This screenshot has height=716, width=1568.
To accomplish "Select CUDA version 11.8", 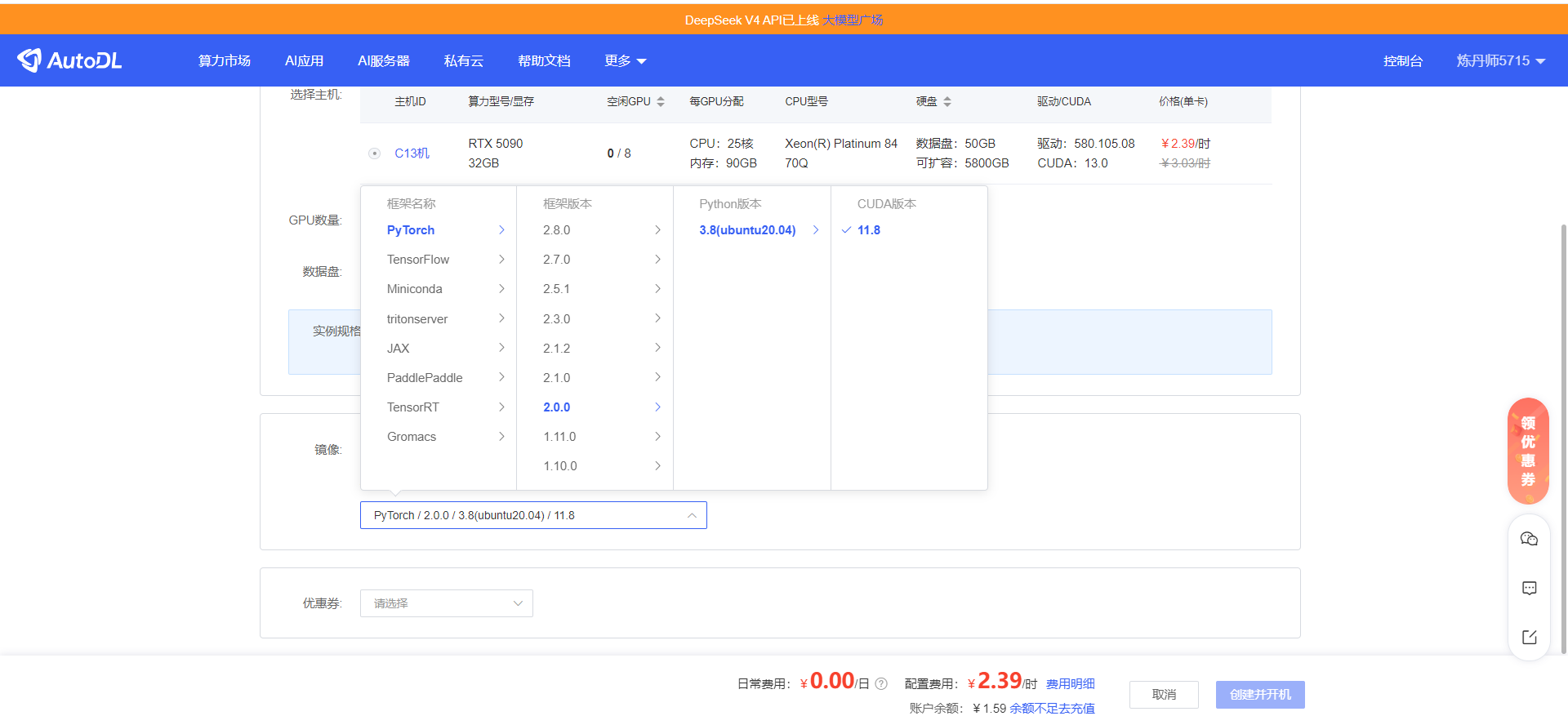I will 909,230.
